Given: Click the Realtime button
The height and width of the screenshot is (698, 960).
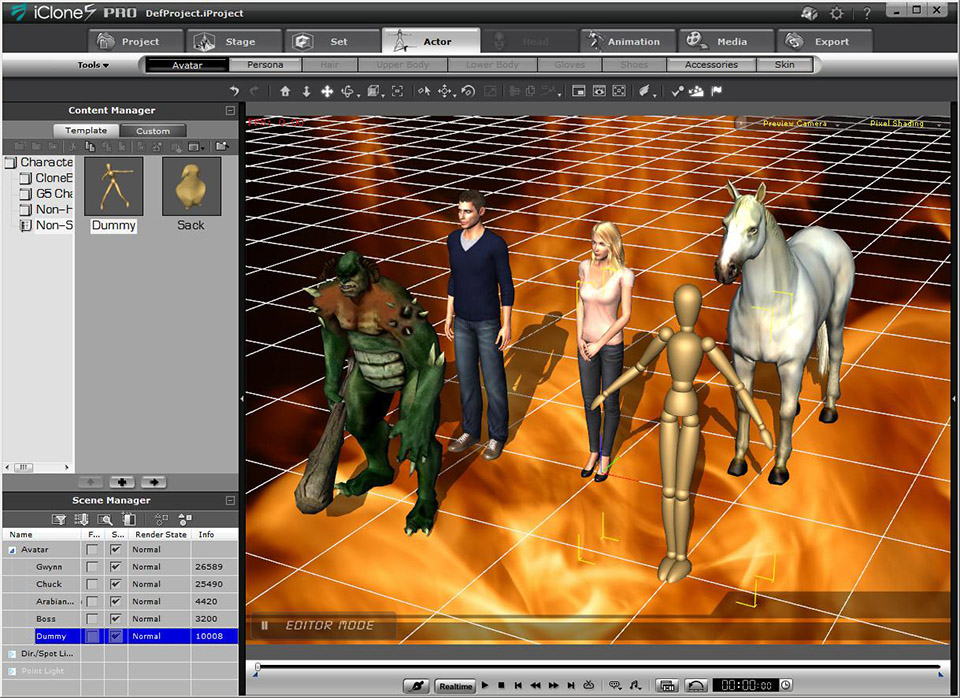Looking at the screenshot, I should pos(456,686).
